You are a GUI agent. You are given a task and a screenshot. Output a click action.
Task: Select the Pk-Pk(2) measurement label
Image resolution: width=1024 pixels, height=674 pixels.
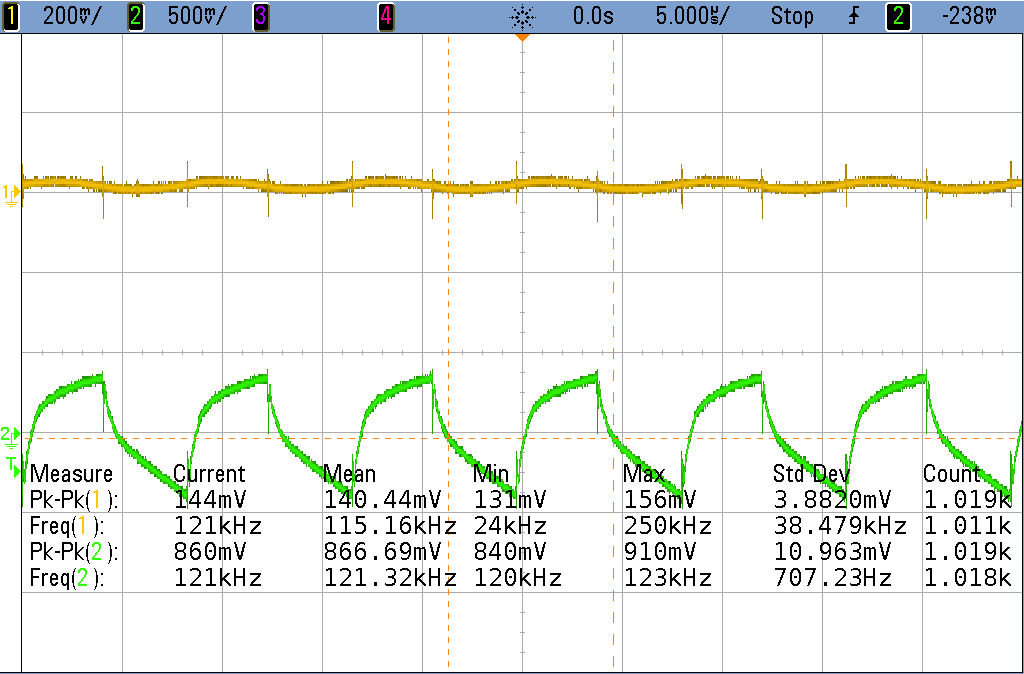(74, 552)
